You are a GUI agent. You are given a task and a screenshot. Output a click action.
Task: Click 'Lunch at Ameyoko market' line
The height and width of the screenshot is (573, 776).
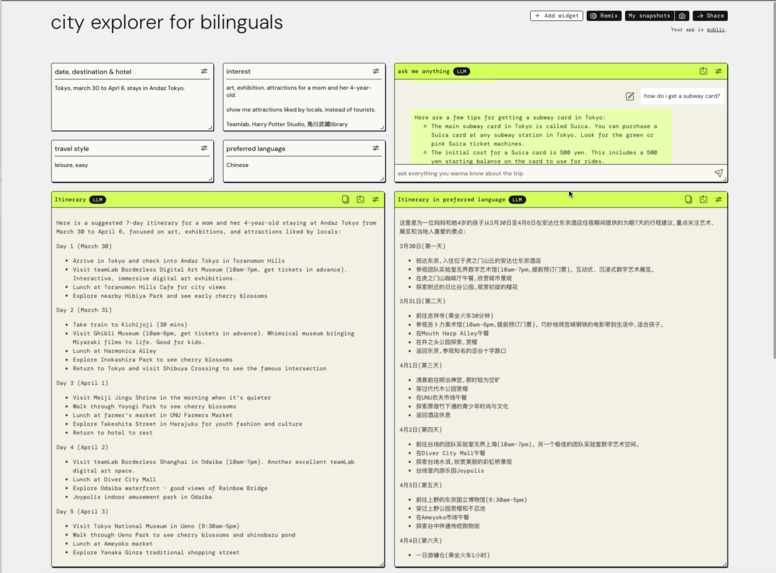tap(112, 543)
